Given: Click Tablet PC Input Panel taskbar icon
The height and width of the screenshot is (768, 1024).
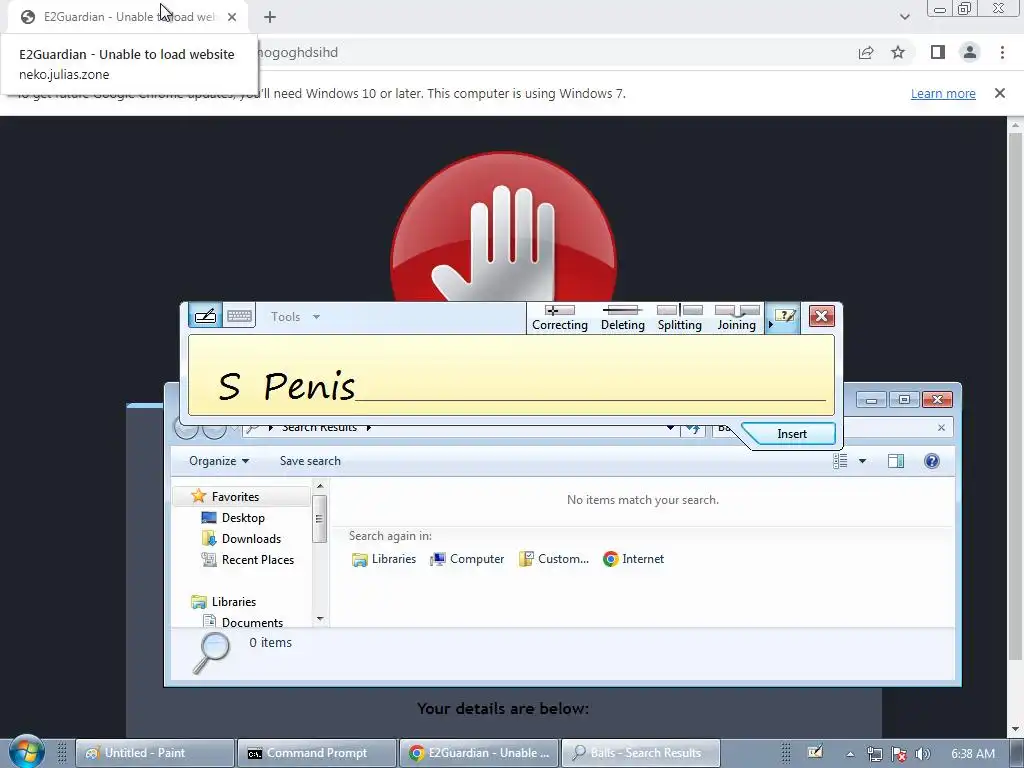Looking at the screenshot, I should tap(815, 753).
